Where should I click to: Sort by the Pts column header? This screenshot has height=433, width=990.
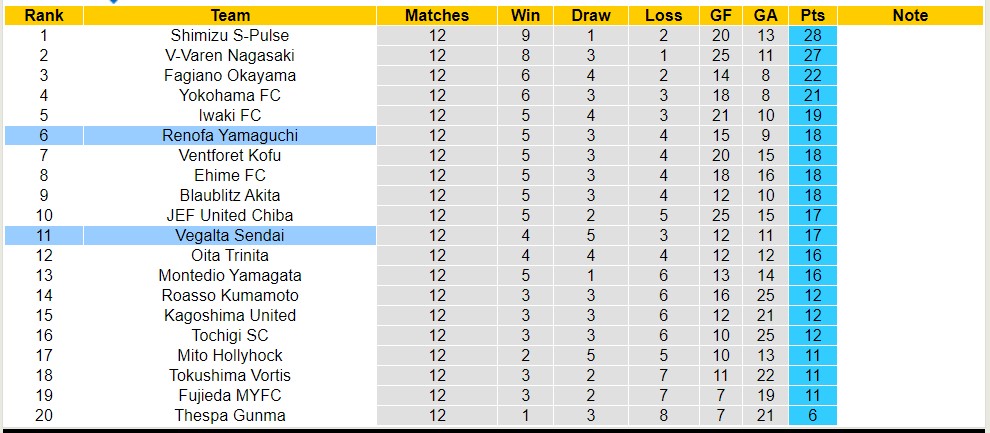(812, 15)
